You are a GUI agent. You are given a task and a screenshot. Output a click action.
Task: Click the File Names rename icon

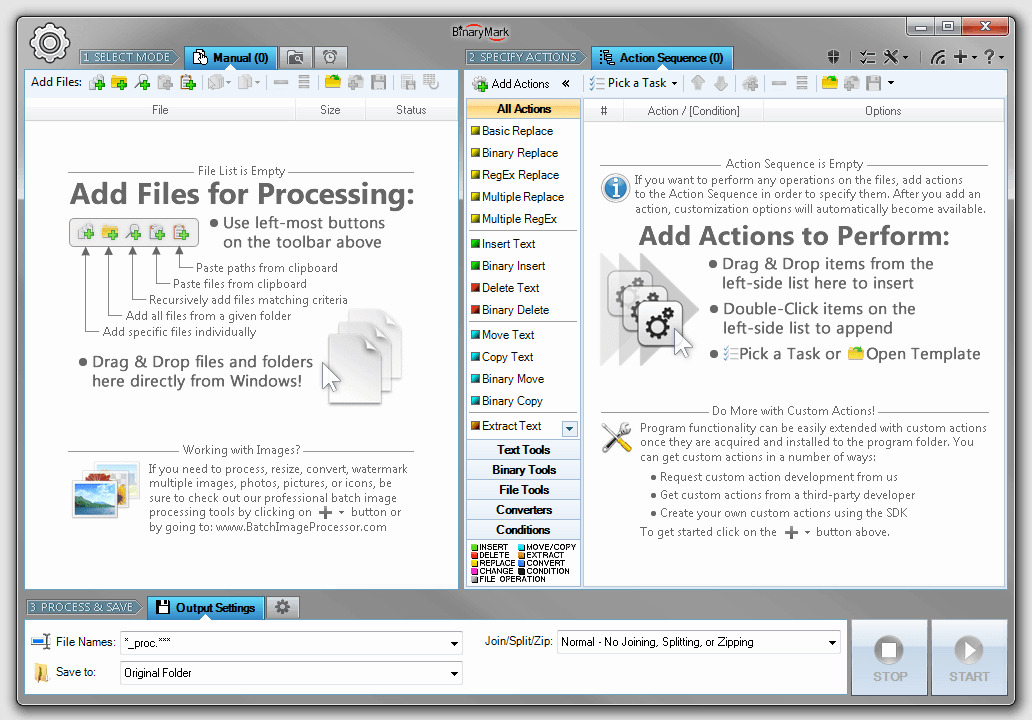(41, 642)
